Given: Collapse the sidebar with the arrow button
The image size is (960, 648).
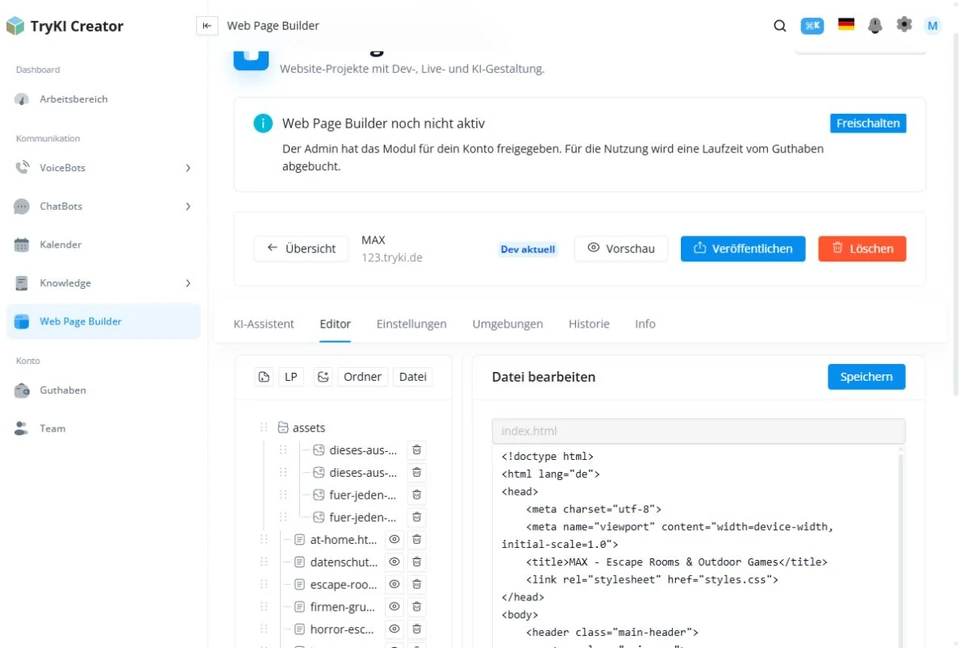Looking at the screenshot, I should [x=207, y=26].
